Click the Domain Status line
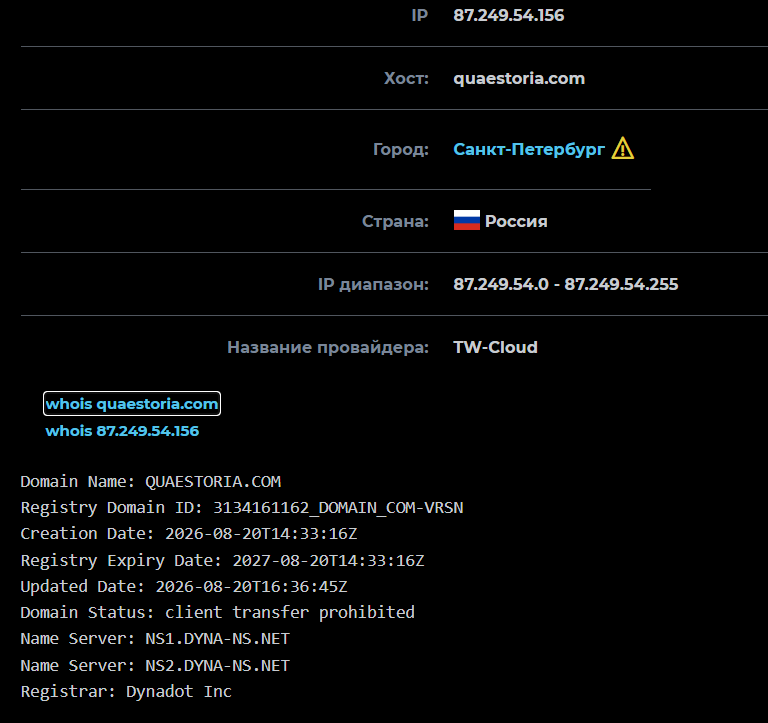 (x=217, y=613)
